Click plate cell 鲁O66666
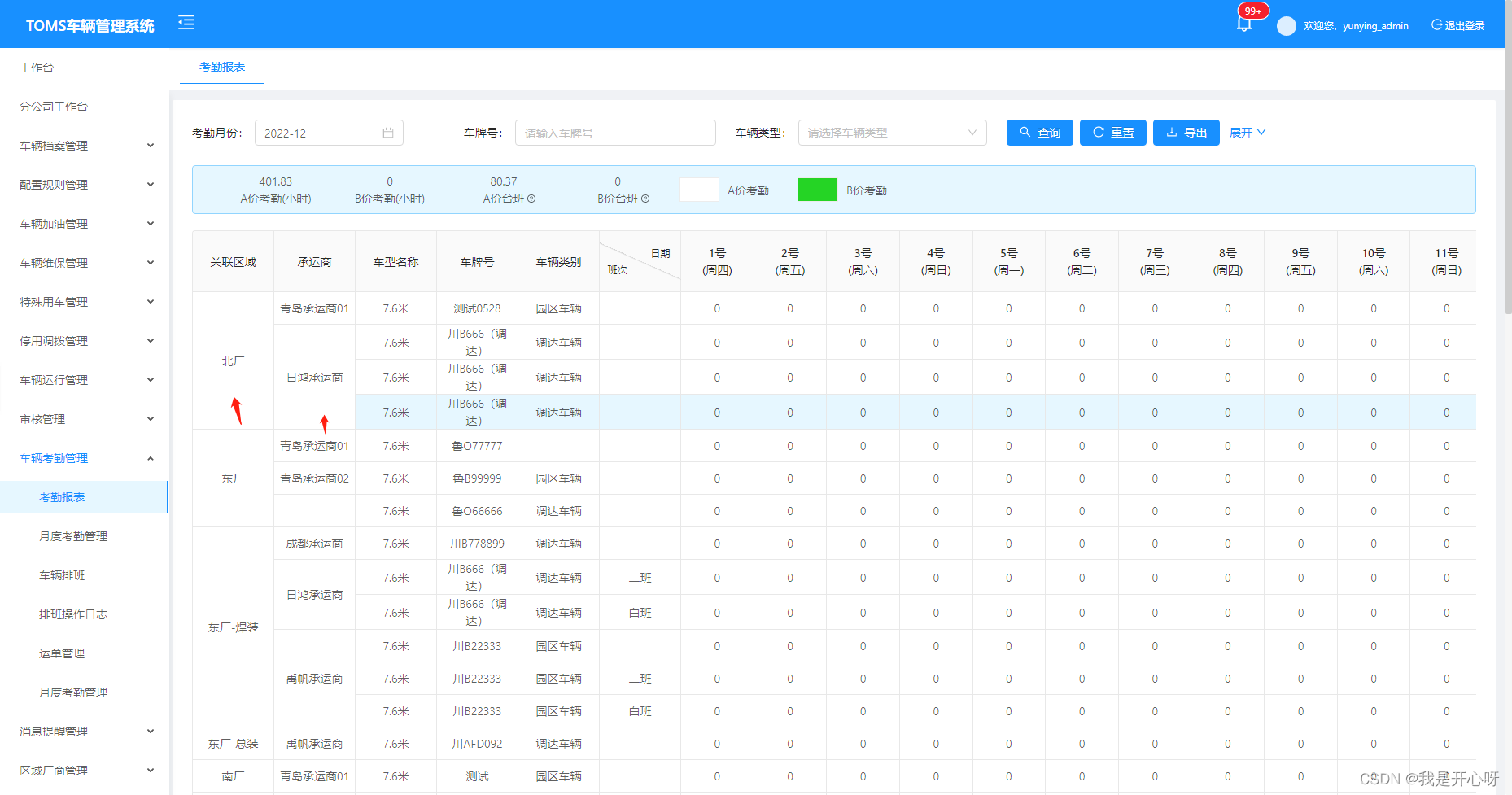 click(x=477, y=511)
